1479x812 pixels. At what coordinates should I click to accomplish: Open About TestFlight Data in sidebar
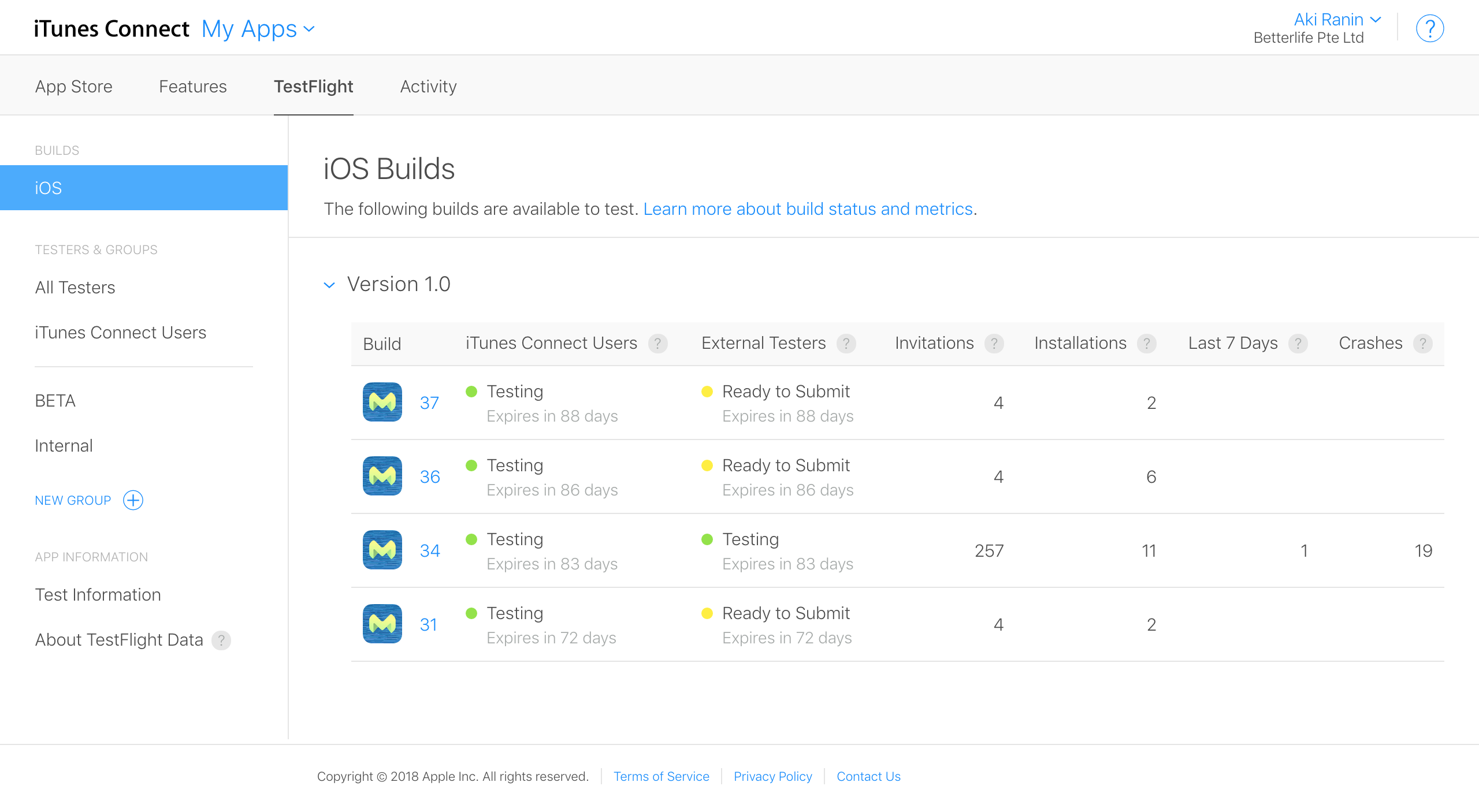[x=119, y=640]
